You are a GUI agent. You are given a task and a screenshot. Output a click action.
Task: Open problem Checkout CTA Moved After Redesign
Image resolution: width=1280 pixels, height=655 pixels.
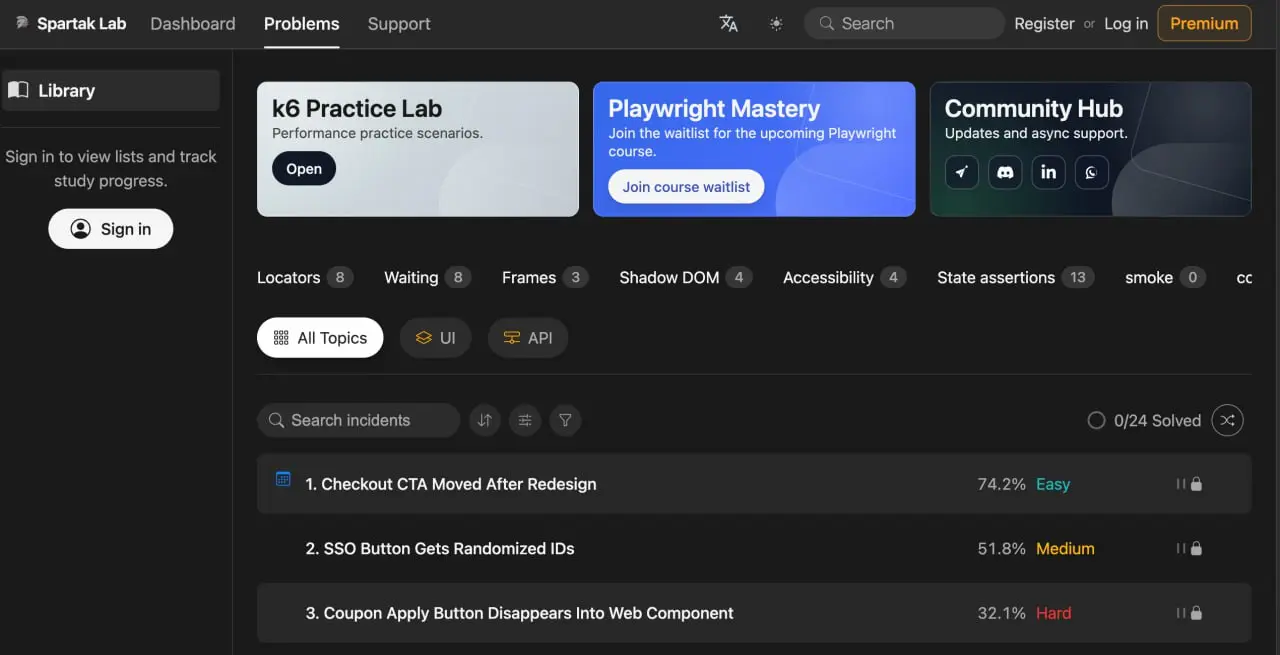[x=754, y=484]
